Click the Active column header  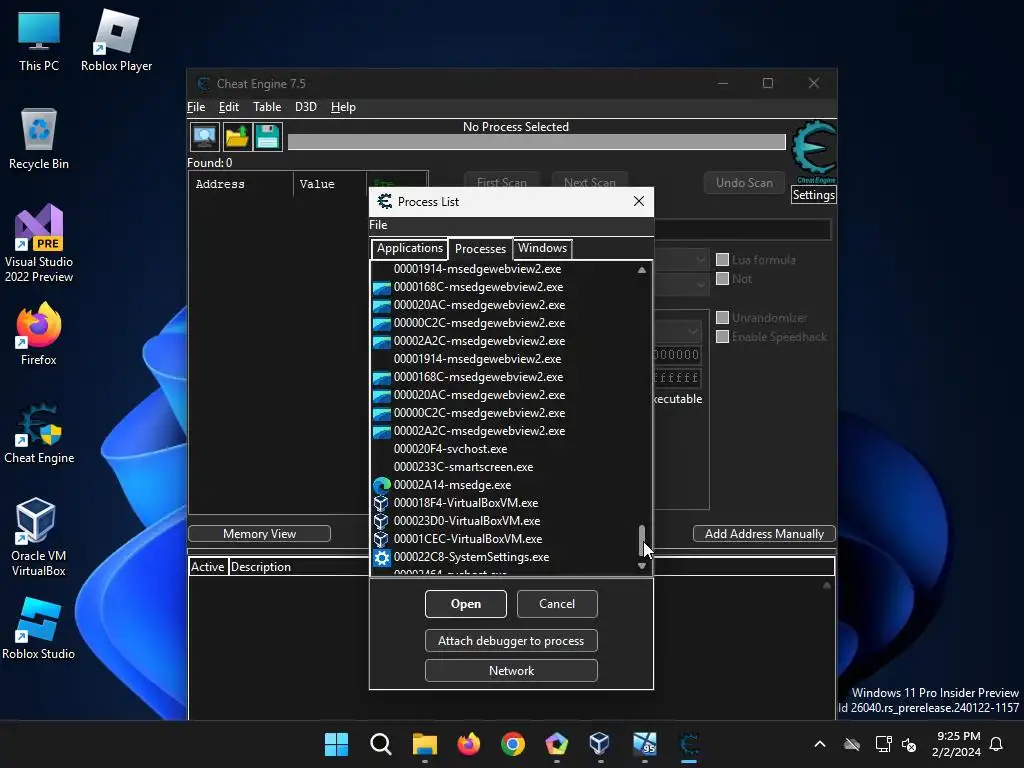click(208, 567)
